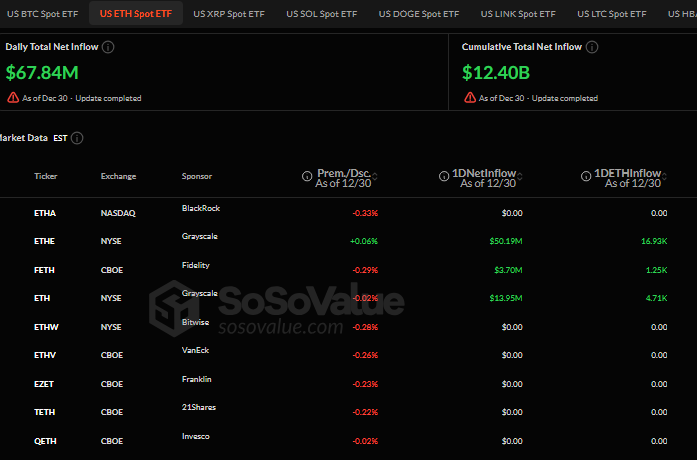Image resolution: width=697 pixels, height=460 pixels.
Task: Switch to US BTC Spot ETF tab
Action: click(43, 14)
